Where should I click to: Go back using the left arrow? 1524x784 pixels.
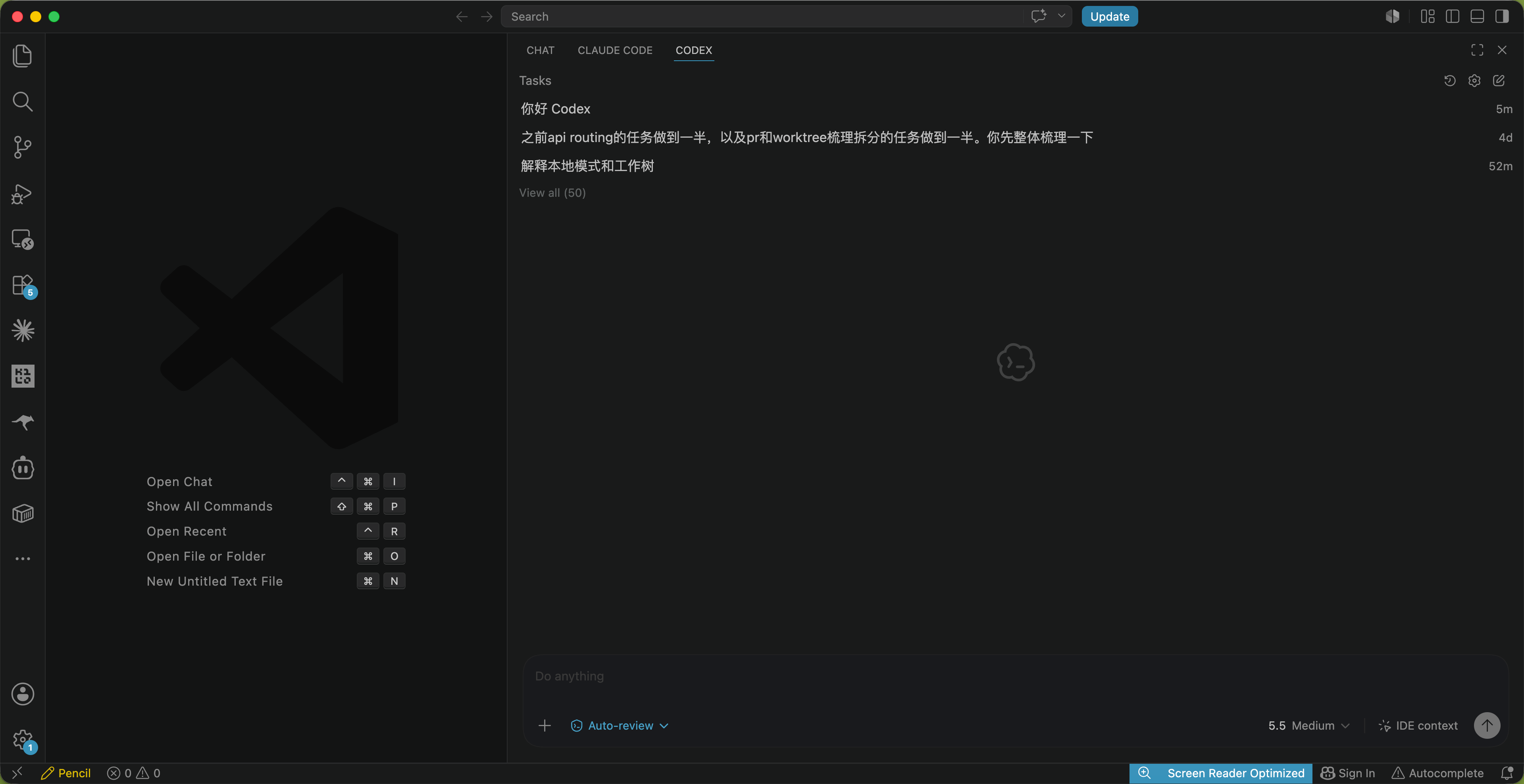pyautogui.click(x=462, y=17)
